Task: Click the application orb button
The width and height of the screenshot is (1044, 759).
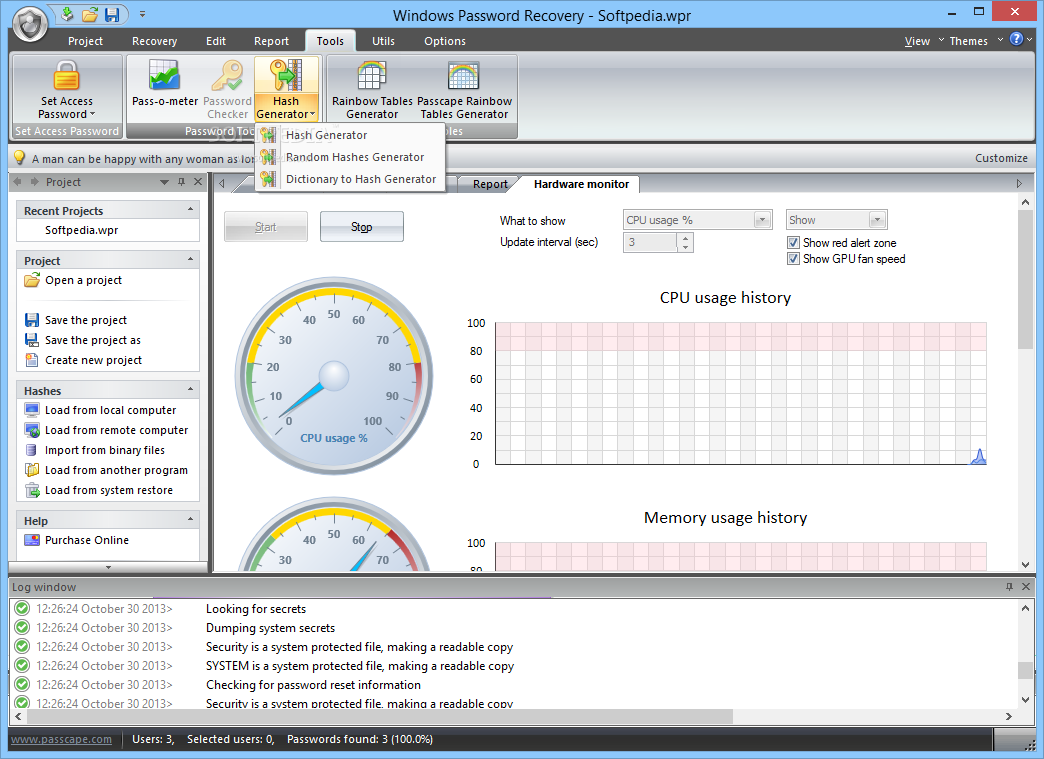Action: [x=30, y=25]
